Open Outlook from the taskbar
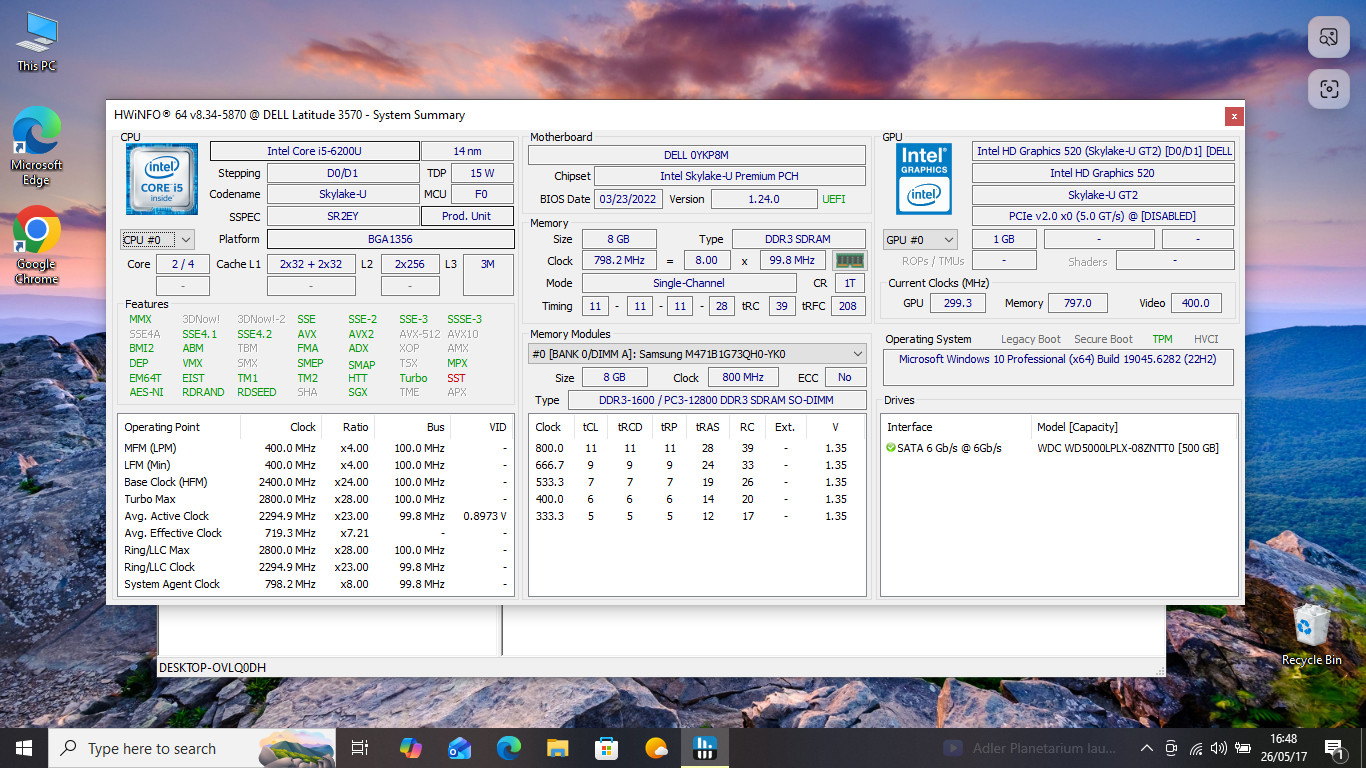 pyautogui.click(x=459, y=748)
